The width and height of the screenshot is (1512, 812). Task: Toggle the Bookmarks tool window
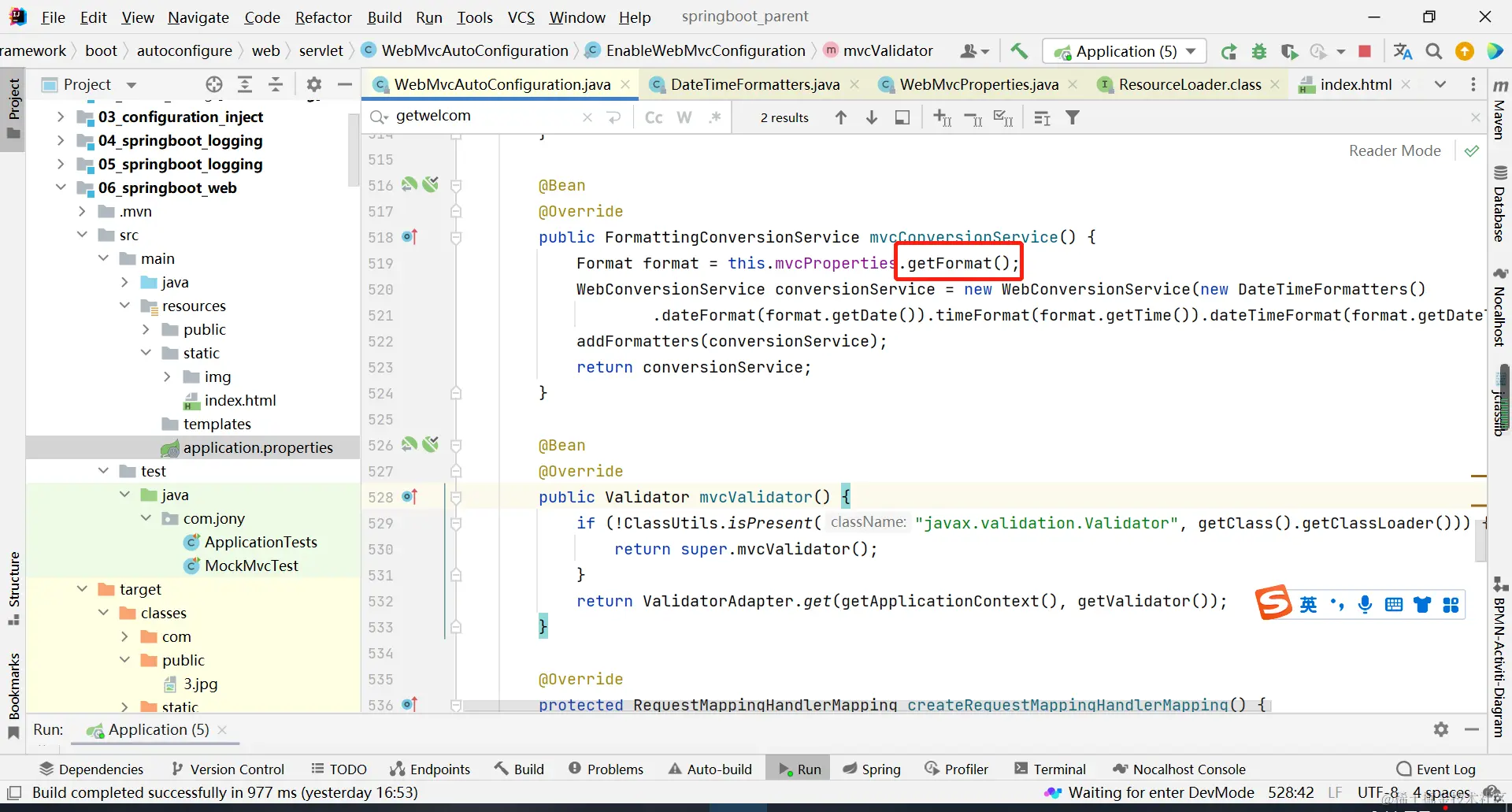pos(13,696)
